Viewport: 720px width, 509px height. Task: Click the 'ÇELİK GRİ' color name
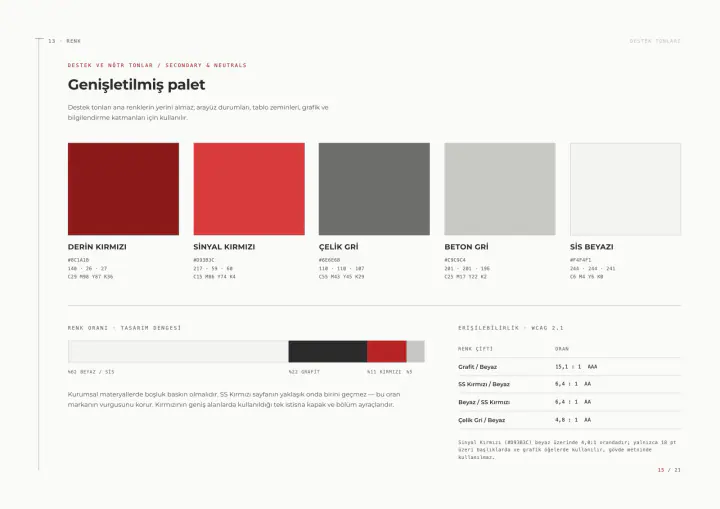(338, 247)
